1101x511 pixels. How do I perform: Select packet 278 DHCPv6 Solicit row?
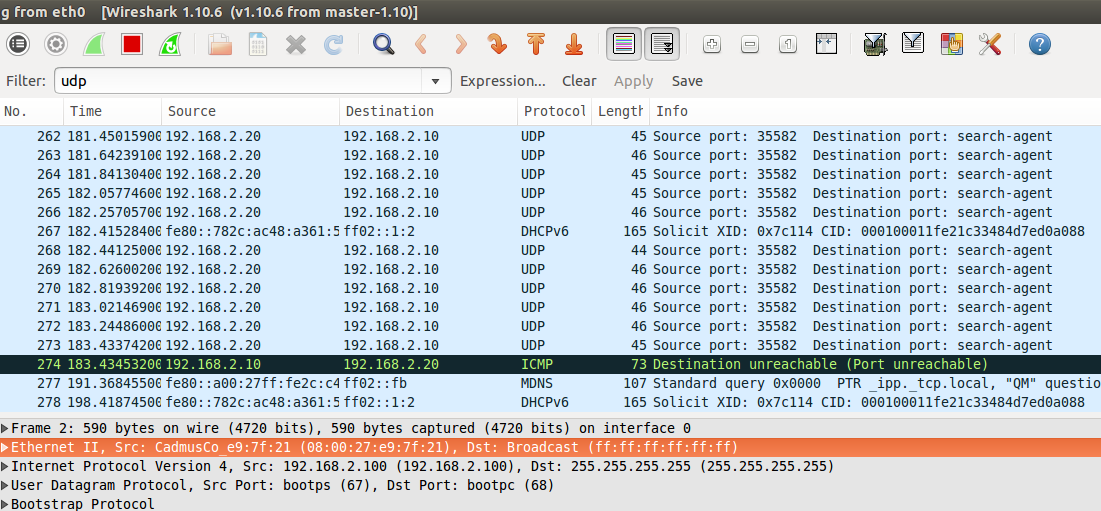pyautogui.click(x=550, y=402)
